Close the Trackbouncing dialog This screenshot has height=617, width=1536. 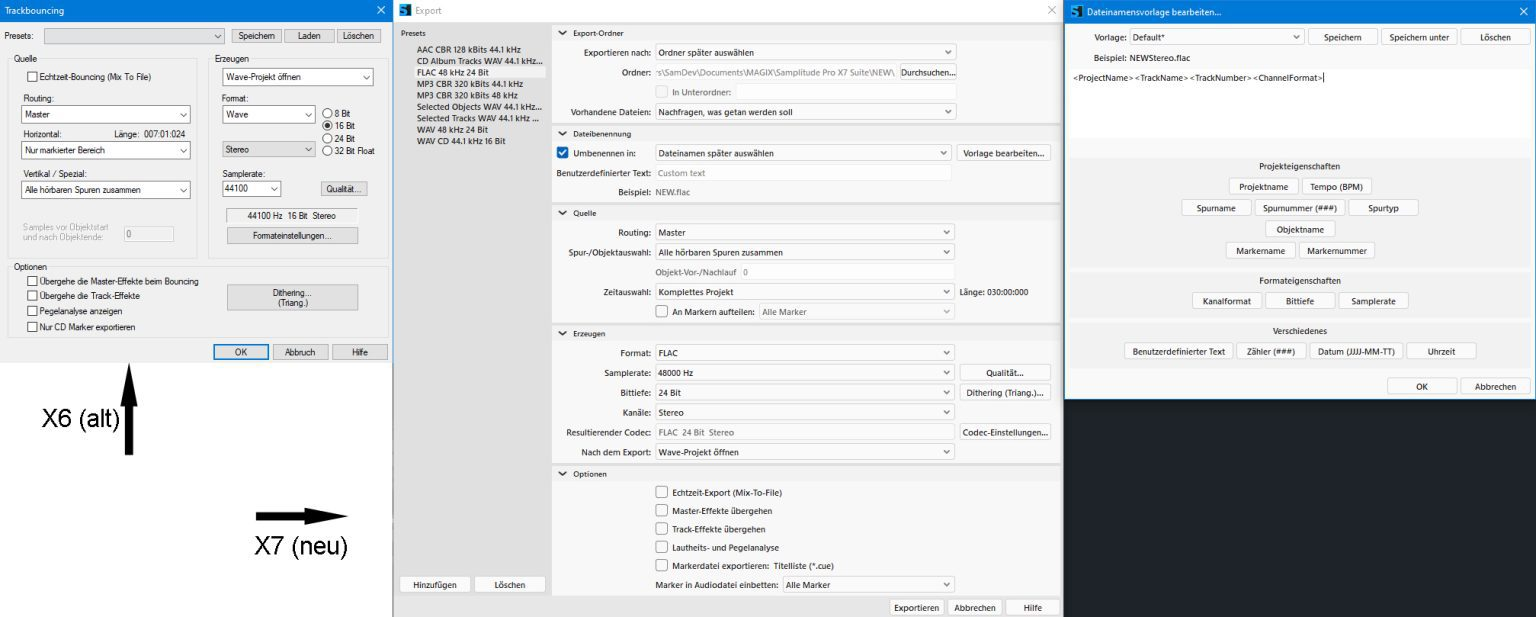tap(380, 10)
